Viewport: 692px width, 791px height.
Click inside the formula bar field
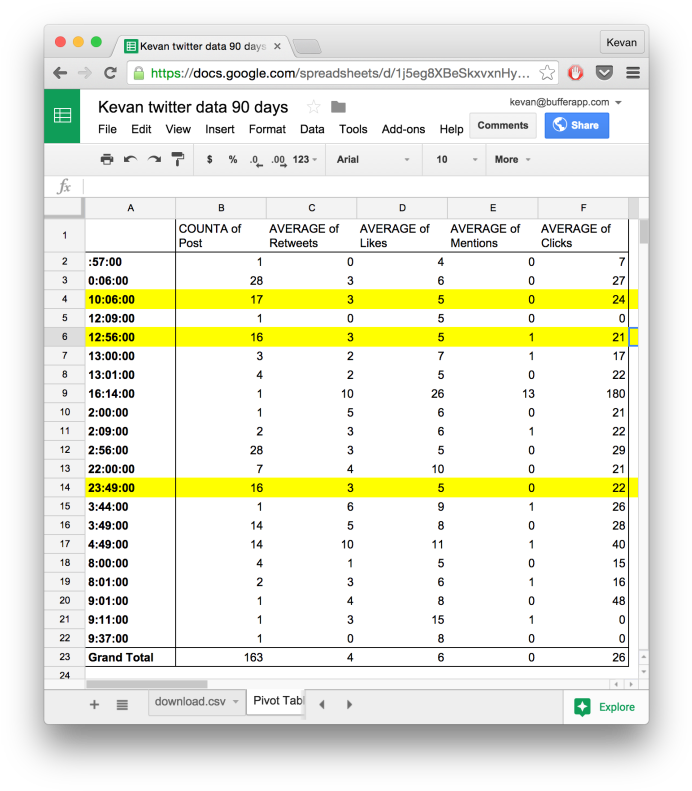pos(360,187)
